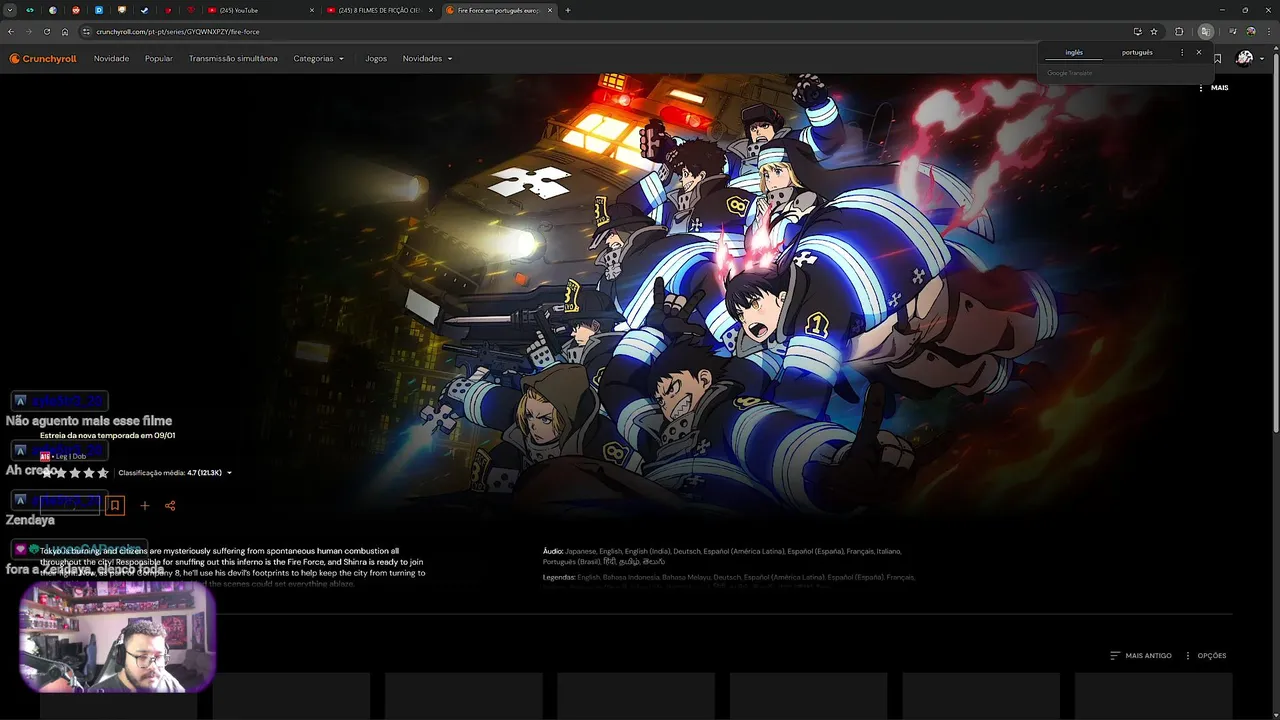Viewport: 1280px width, 720px height.
Task: Go to Transmissão simultânea
Action: coord(233,59)
